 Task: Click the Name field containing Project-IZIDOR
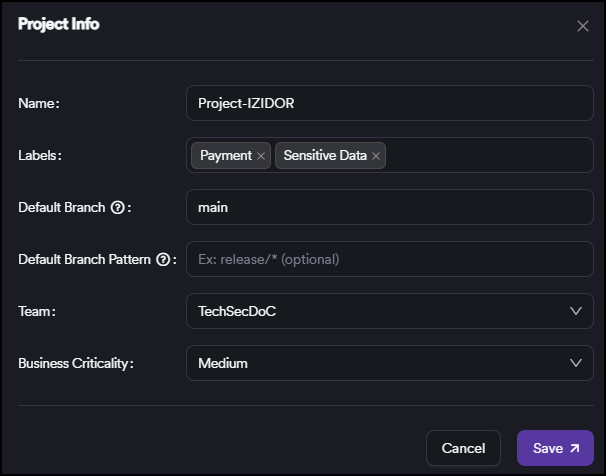[389, 103]
